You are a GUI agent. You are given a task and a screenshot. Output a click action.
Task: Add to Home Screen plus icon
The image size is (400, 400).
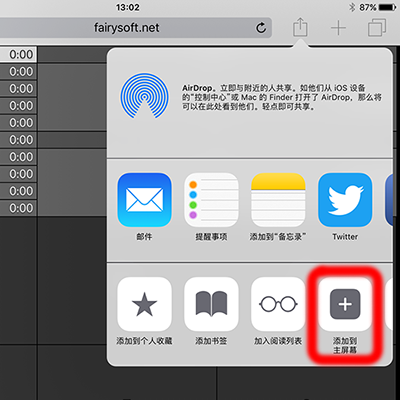tap(345, 304)
